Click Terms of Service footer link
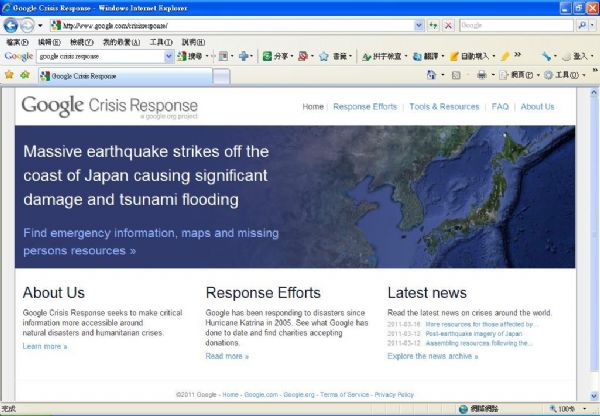600x416 pixels. coord(344,395)
